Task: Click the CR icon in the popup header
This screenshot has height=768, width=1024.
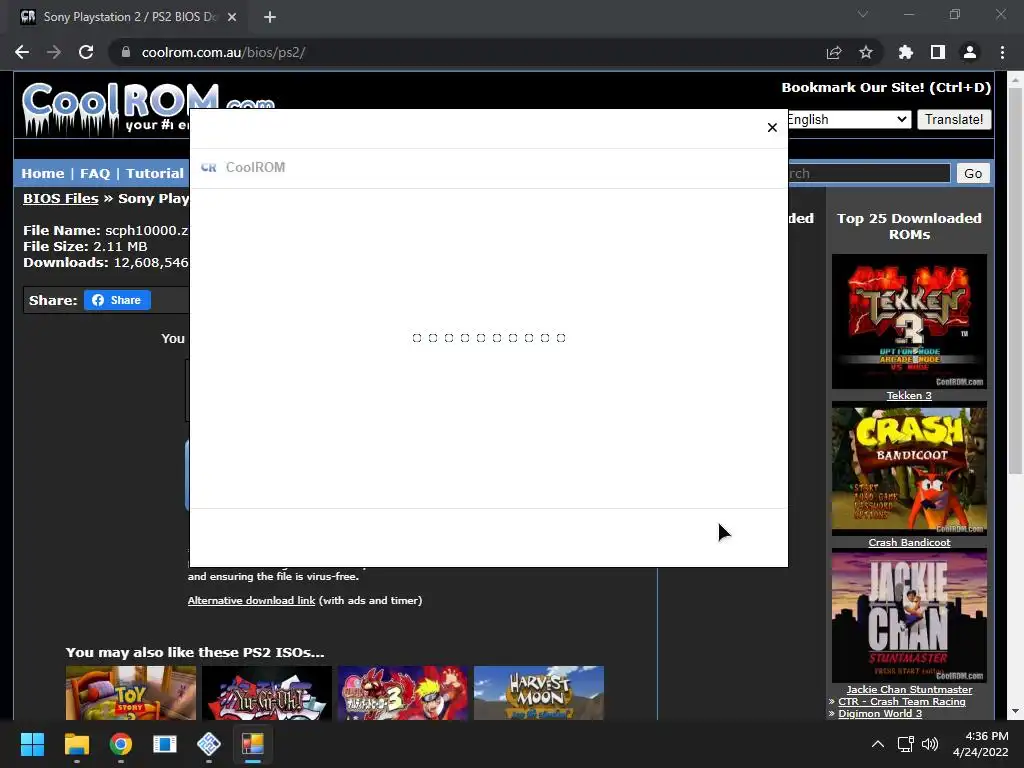Action: [208, 168]
